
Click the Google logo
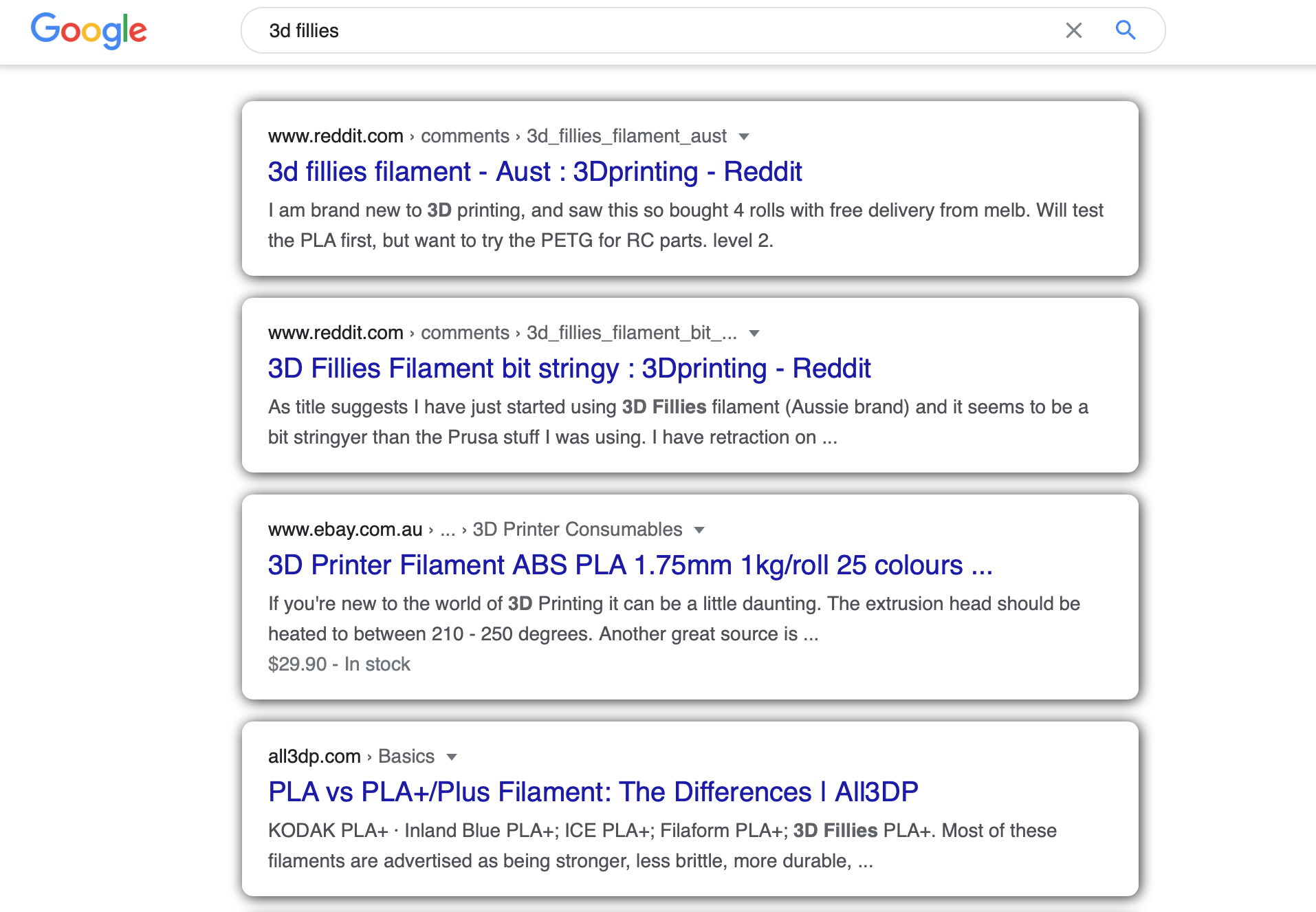coord(89,31)
